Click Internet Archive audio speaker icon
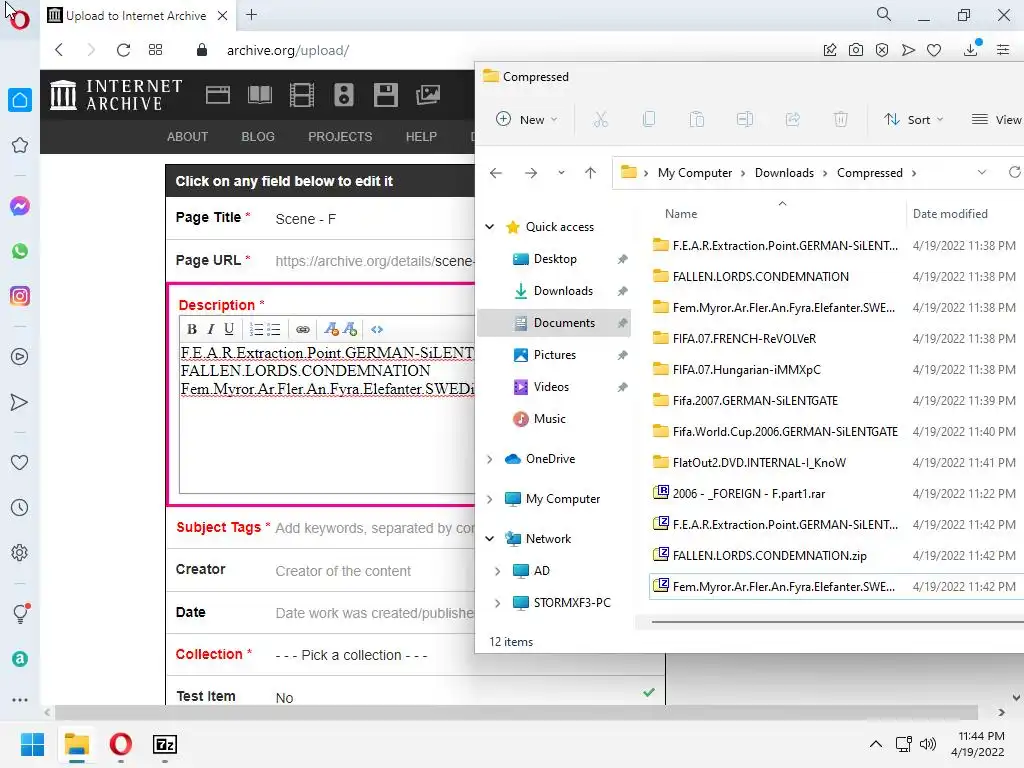The width and height of the screenshot is (1024, 768). pyautogui.click(x=344, y=95)
